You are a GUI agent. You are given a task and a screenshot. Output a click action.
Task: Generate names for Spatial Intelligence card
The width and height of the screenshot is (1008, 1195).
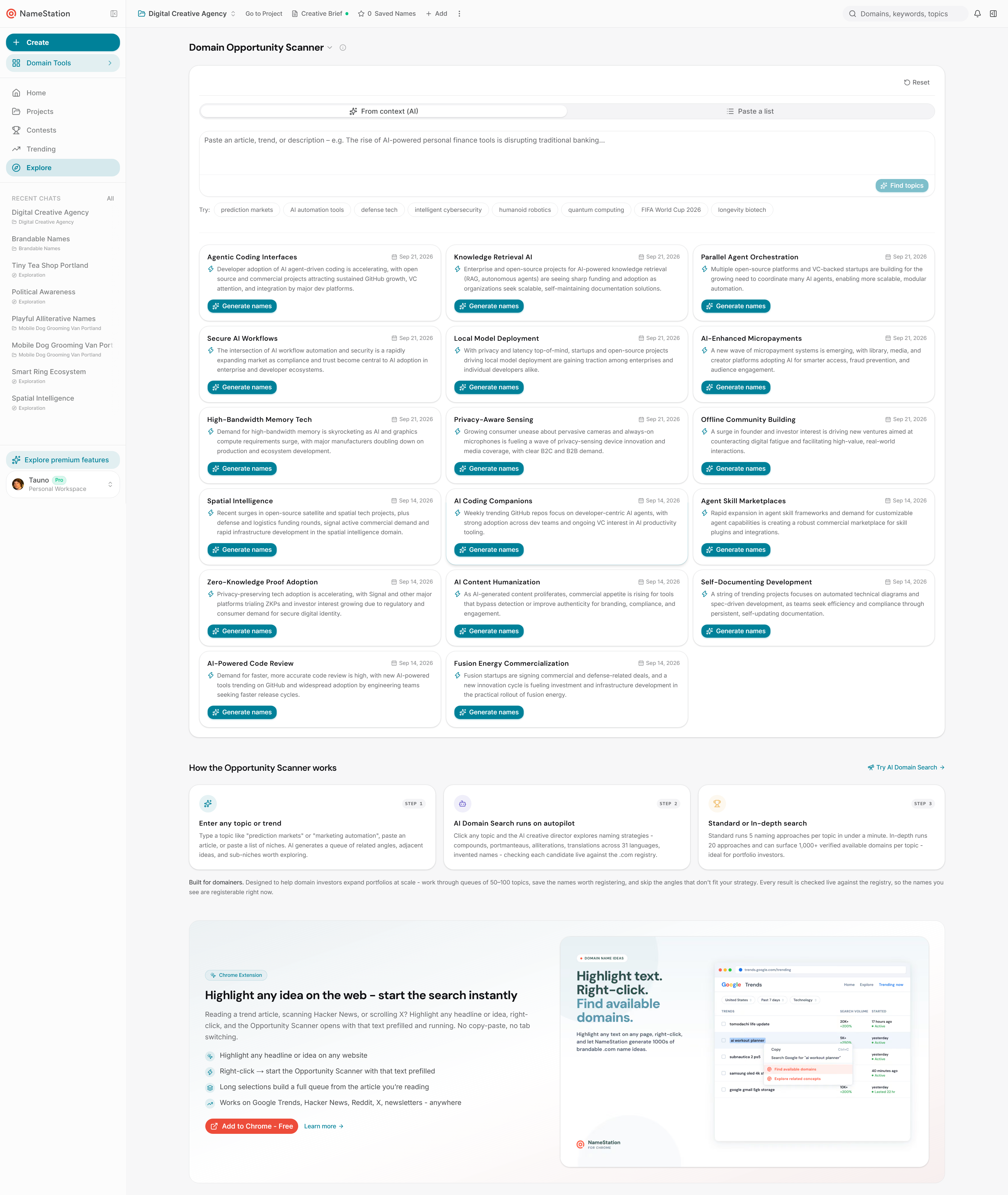coord(242,550)
